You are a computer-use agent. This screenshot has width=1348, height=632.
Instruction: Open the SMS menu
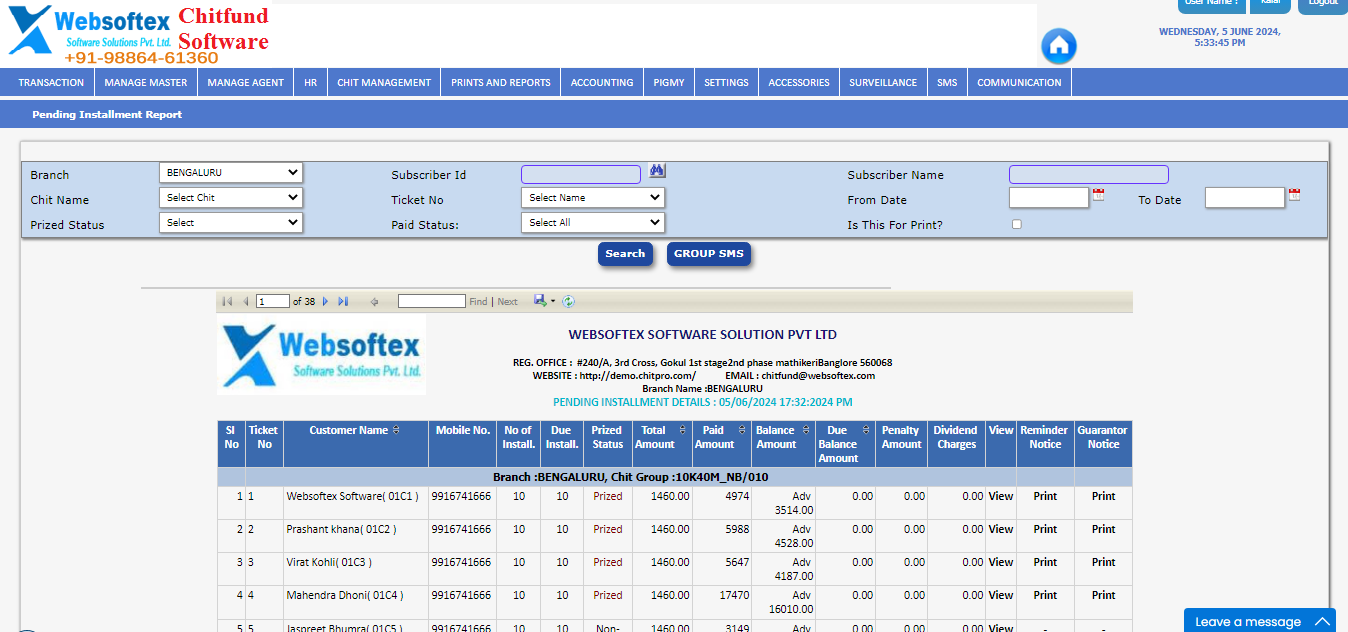(947, 83)
